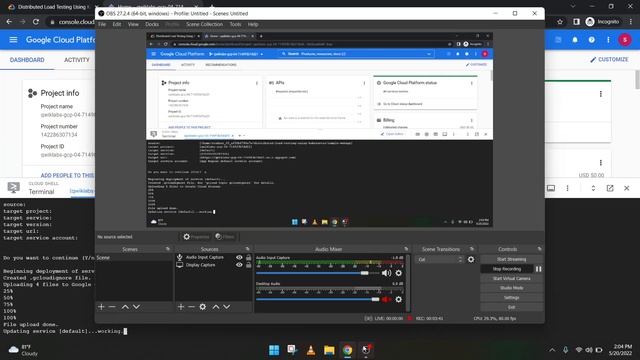Expand or collapse Cloud Shell panel height

(x=593, y=188)
